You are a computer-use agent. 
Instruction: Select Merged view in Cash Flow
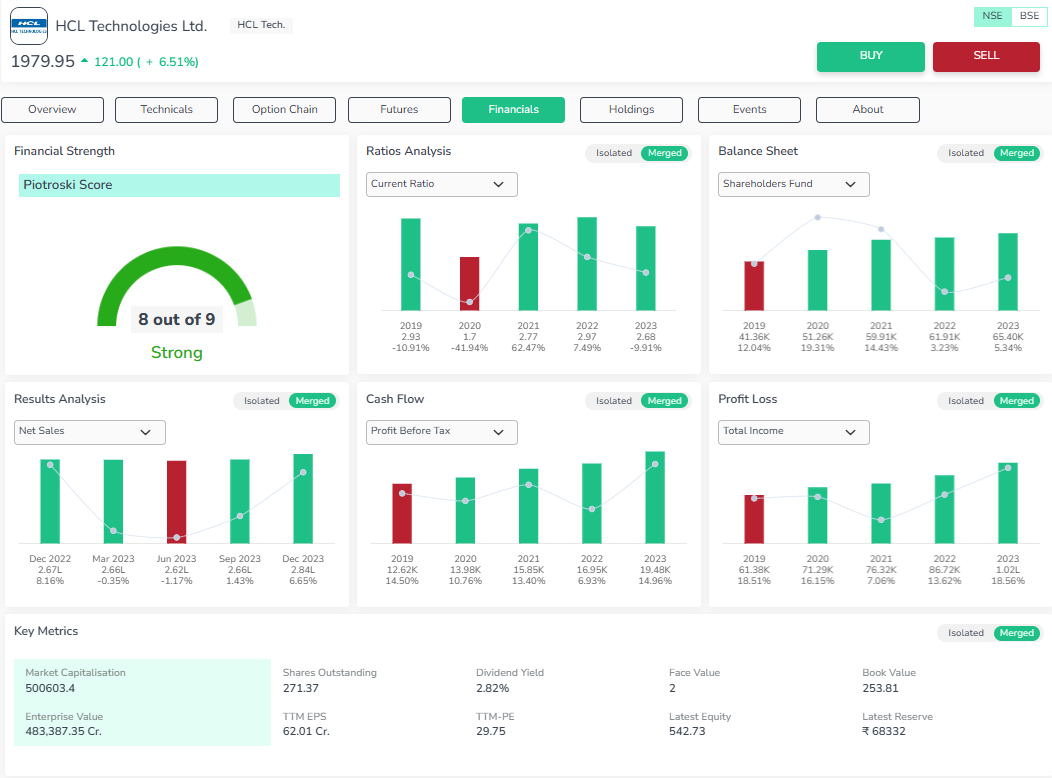pos(665,401)
